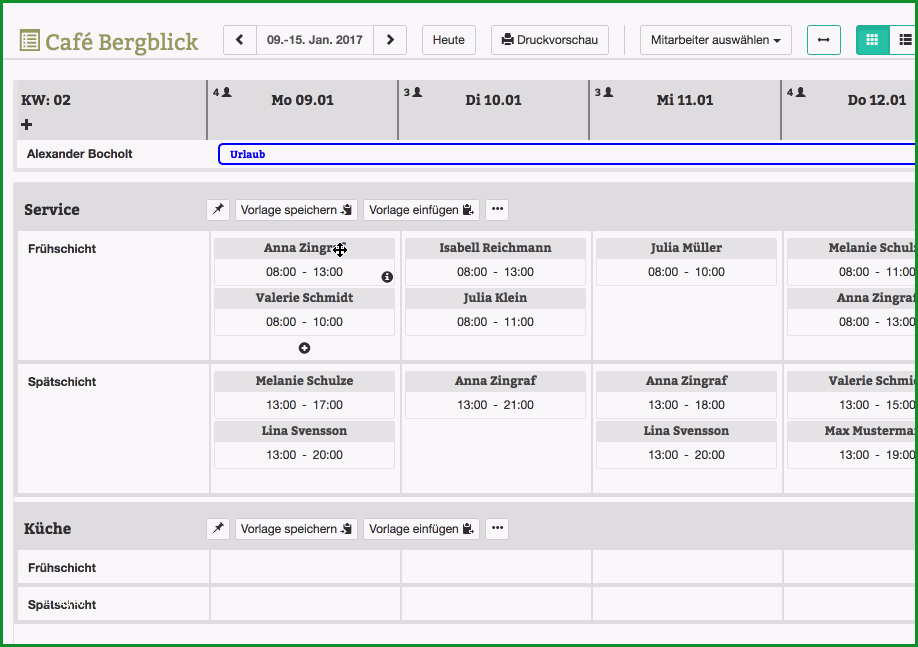Select Julia Müller's 08:00 - 10:00 shift

[686, 261]
